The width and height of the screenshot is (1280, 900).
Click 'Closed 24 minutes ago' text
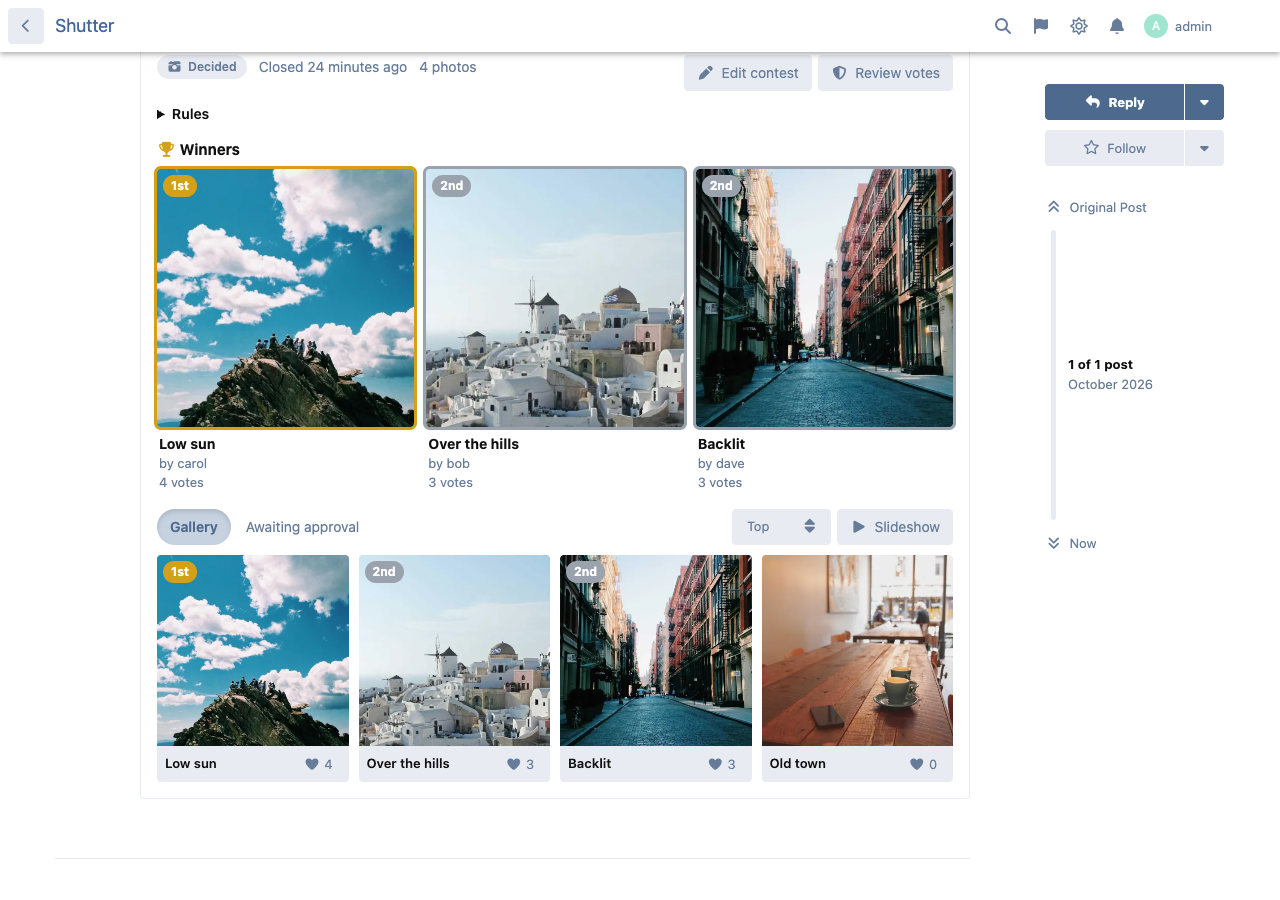click(333, 67)
